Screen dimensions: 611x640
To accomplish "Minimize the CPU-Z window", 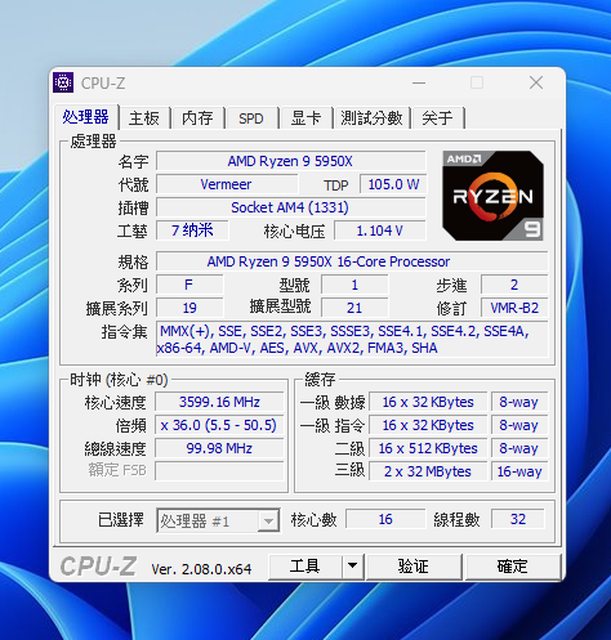I will pos(419,83).
